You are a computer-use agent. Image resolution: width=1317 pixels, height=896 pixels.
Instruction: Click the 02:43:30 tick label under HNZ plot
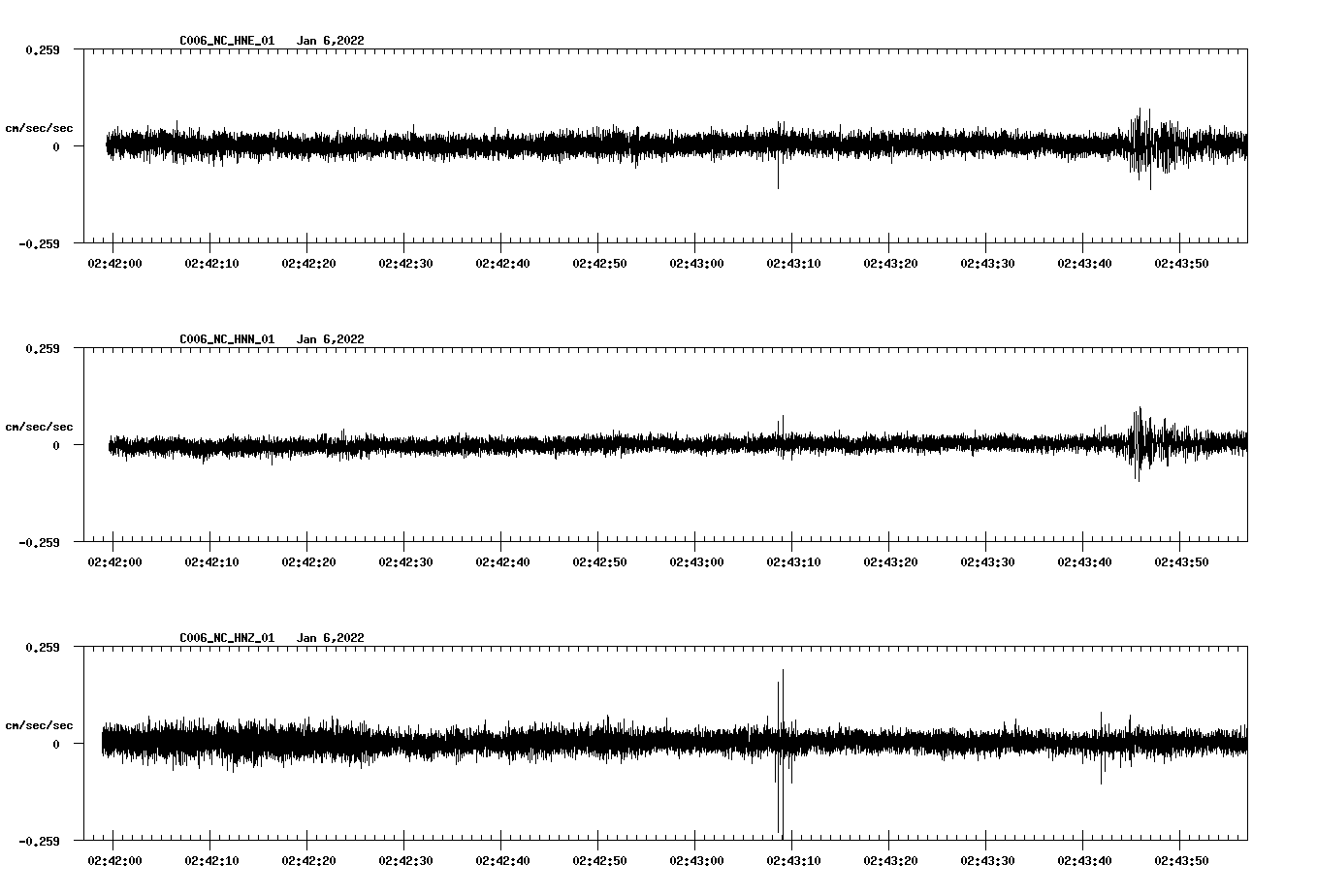click(x=987, y=860)
